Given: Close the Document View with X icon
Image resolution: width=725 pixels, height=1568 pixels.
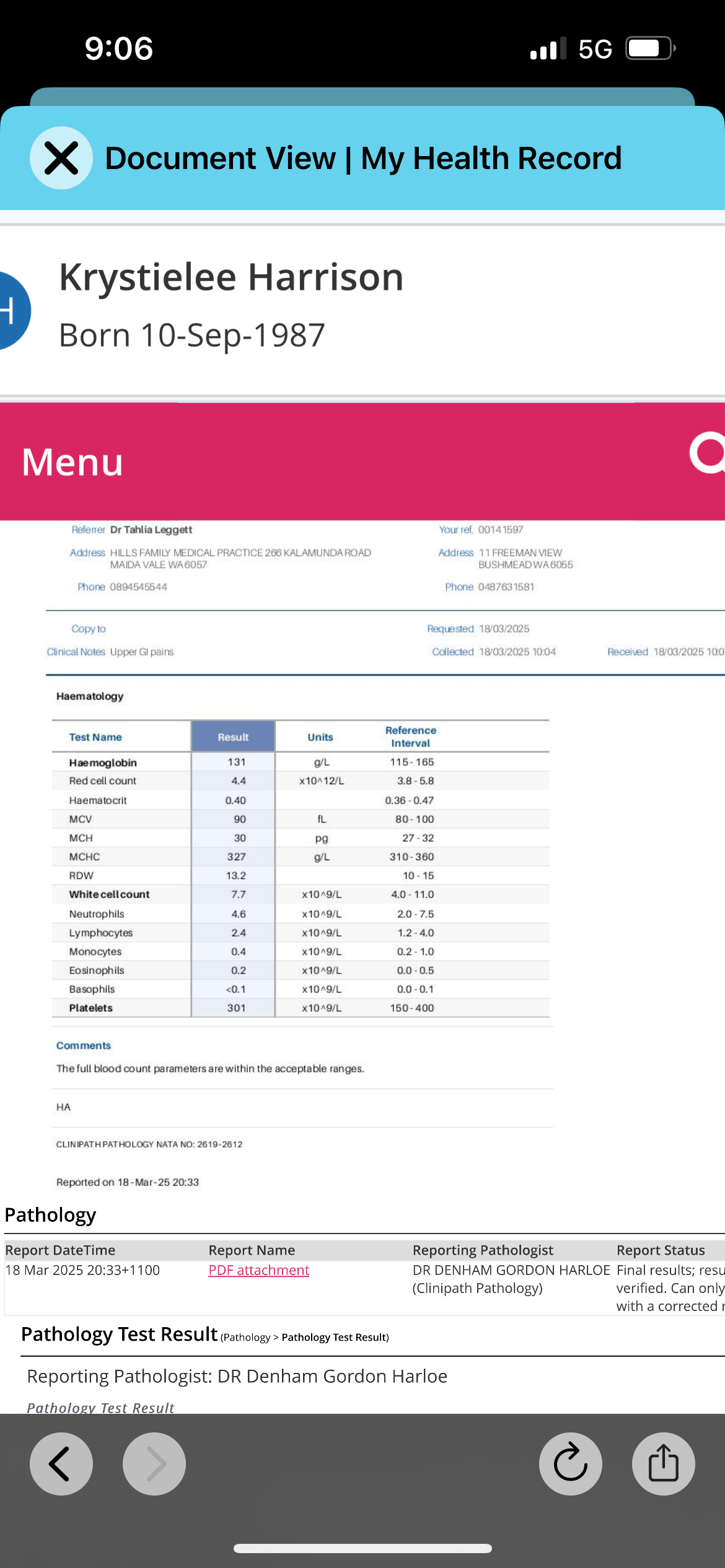Looking at the screenshot, I should coord(61,158).
